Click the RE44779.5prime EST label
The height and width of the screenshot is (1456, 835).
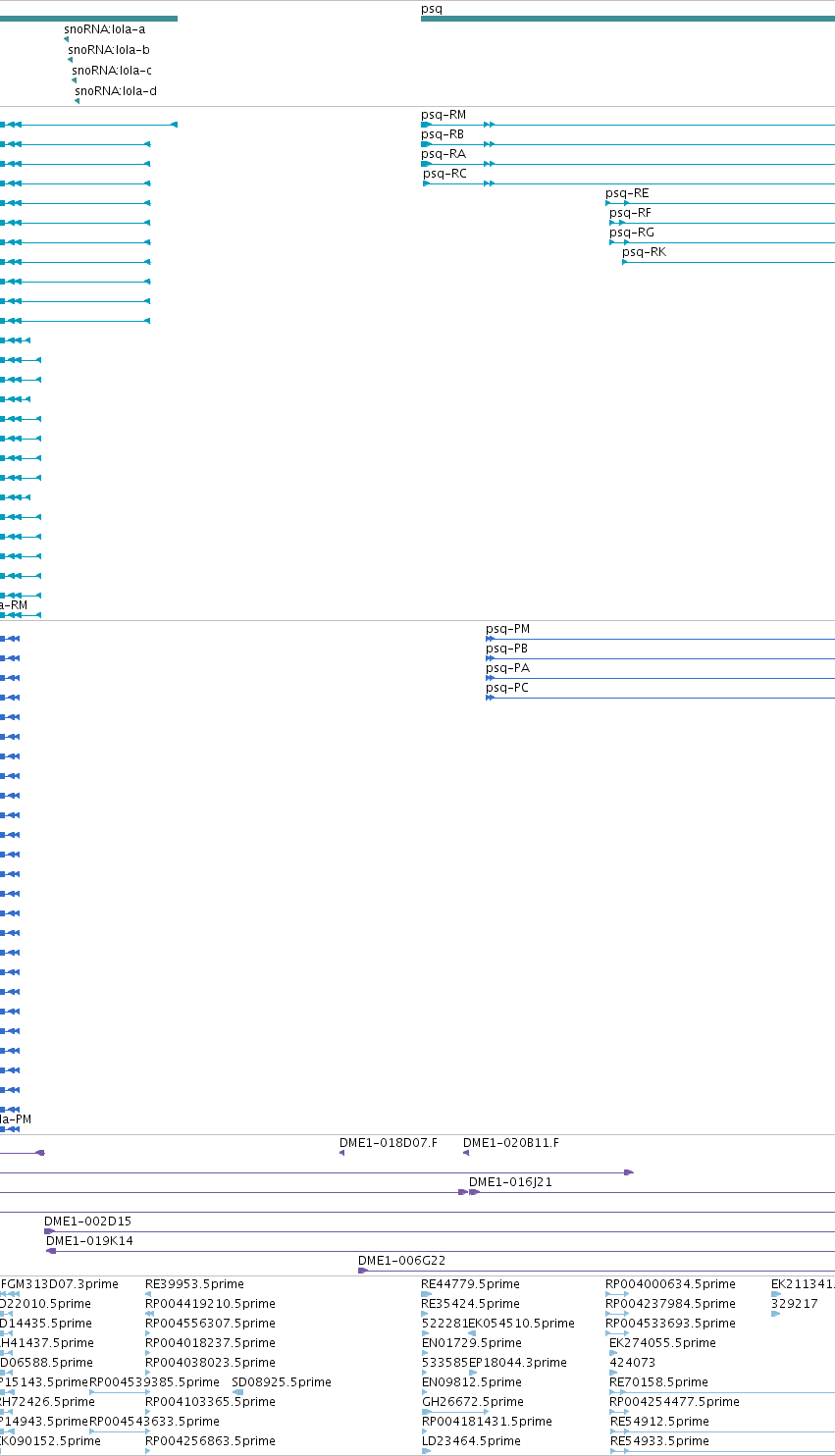pos(470,1284)
